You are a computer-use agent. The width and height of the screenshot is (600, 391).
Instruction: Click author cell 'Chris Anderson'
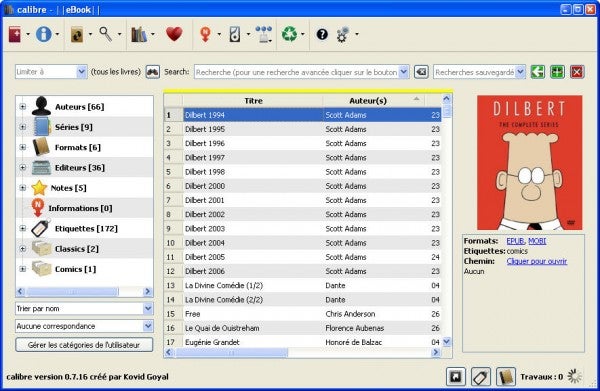[350, 314]
